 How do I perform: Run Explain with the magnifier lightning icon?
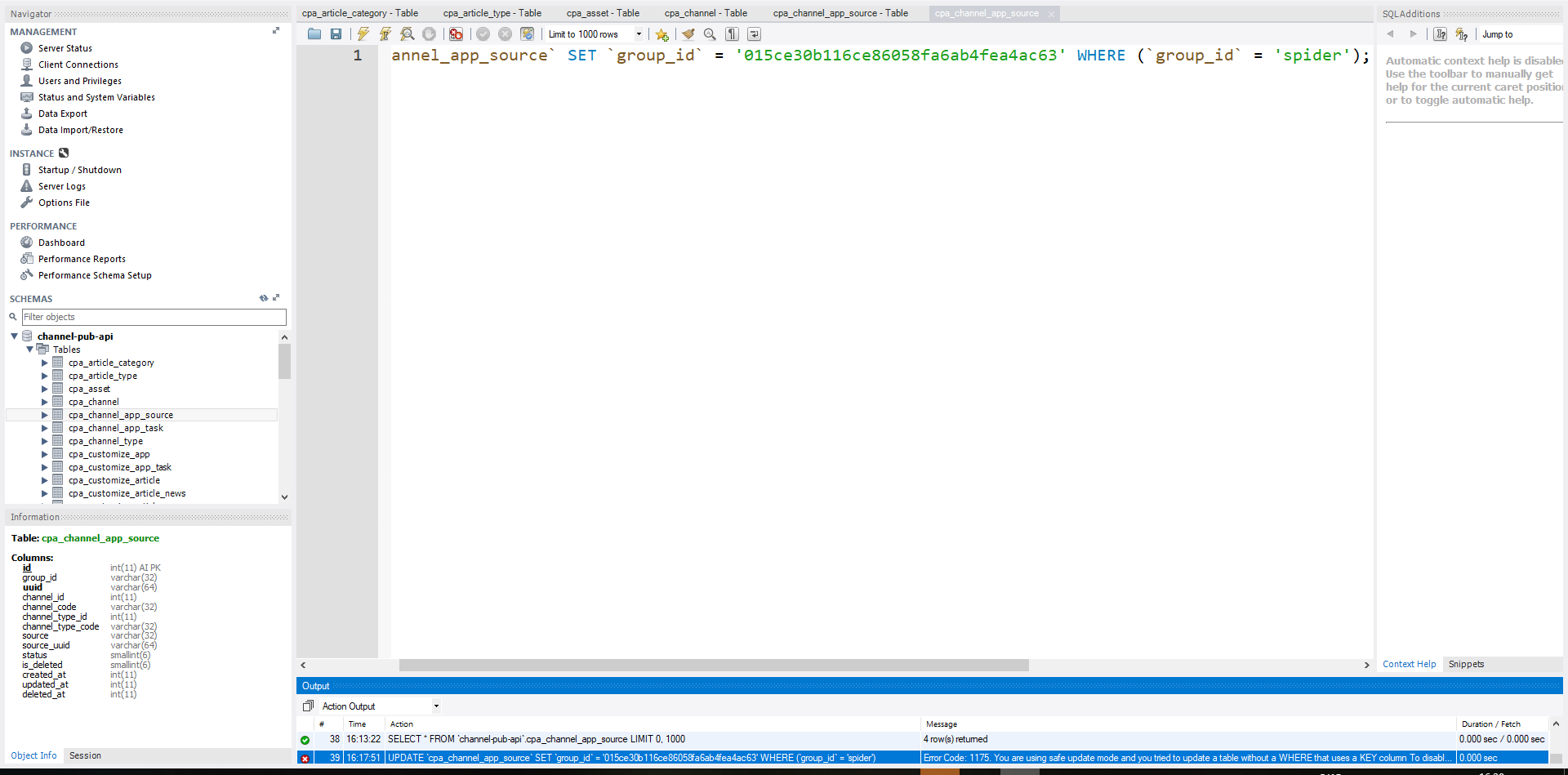(x=407, y=34)
